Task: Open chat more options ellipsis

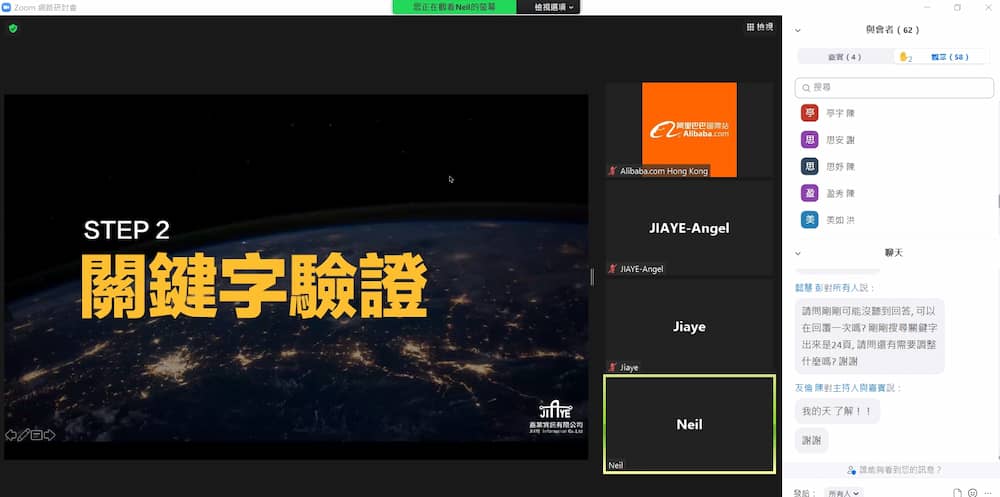Action: [x=988, y=492]
